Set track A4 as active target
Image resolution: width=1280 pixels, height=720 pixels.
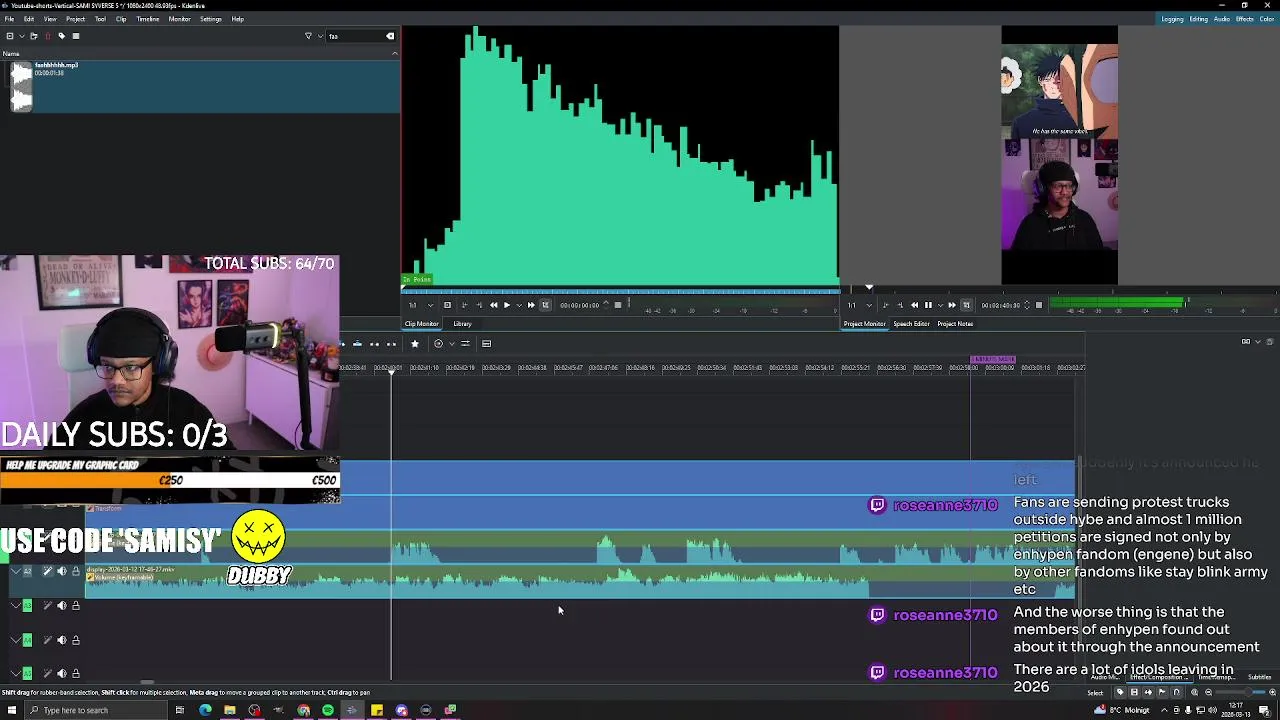pyautogui.click(x=27, y=640)
